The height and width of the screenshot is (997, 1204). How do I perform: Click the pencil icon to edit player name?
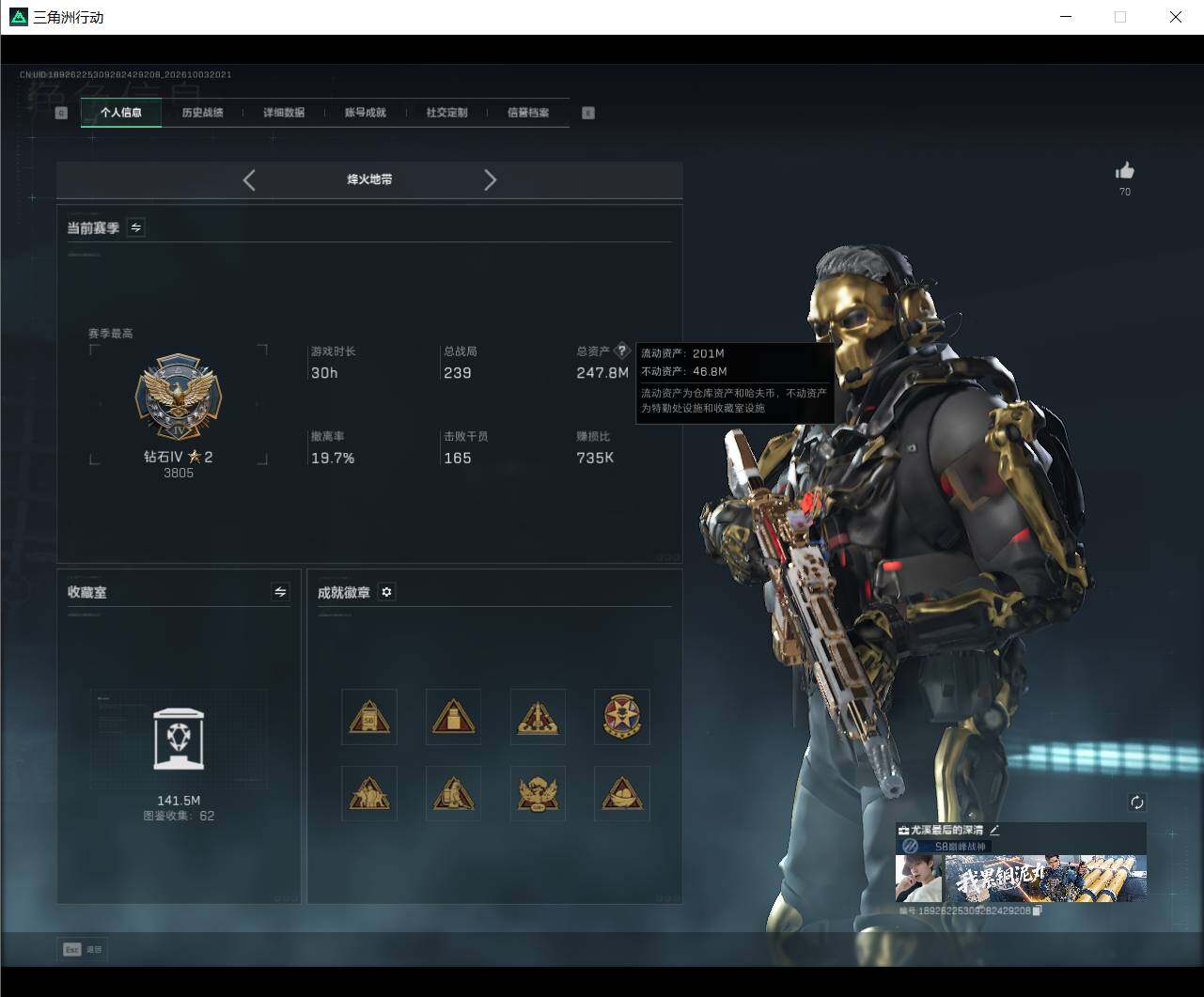994,830
